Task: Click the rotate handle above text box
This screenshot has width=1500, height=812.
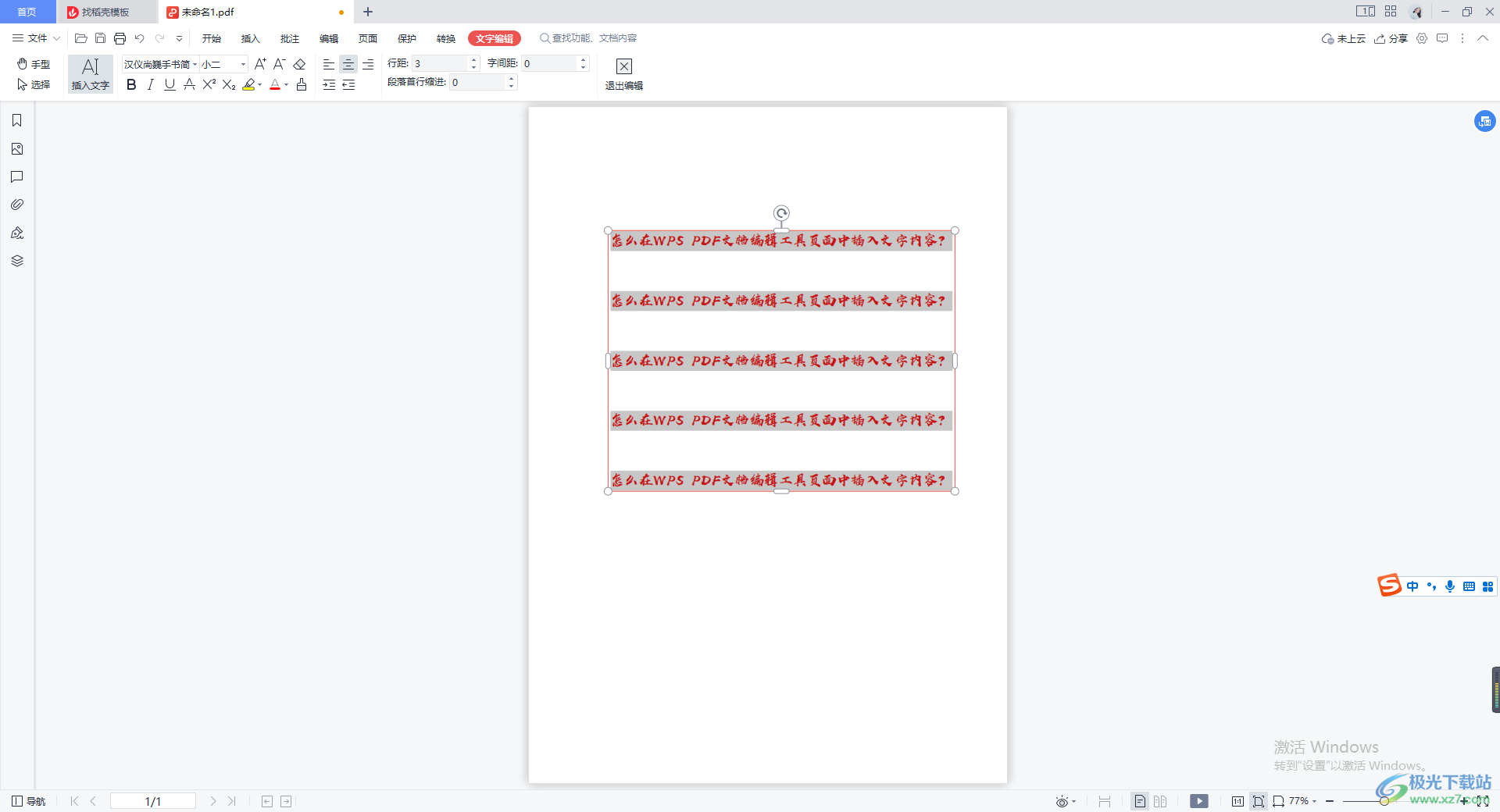Action: tap(781, 213)
